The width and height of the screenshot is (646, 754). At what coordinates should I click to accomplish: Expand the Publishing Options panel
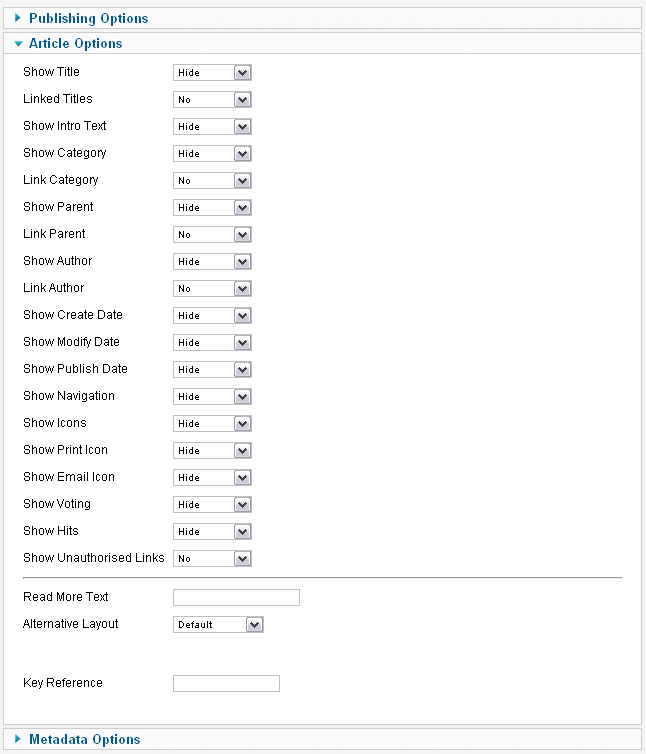tap(89, 18)
